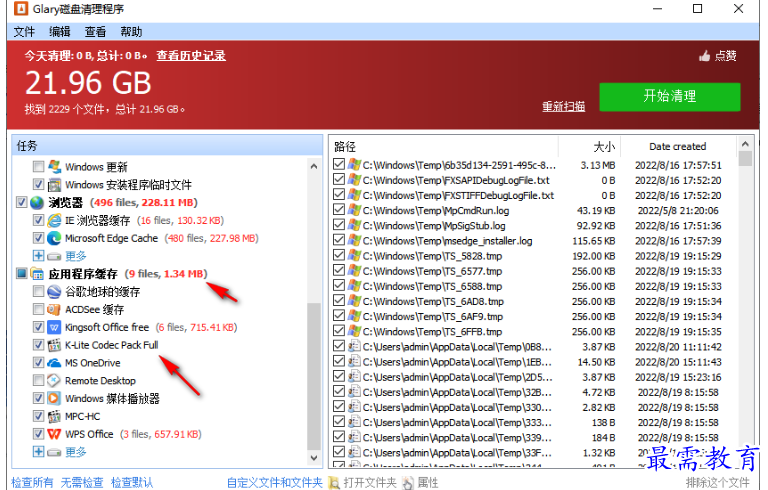
Task: Click file list scrollbar up arrow
Action: [x=745, y=144]
